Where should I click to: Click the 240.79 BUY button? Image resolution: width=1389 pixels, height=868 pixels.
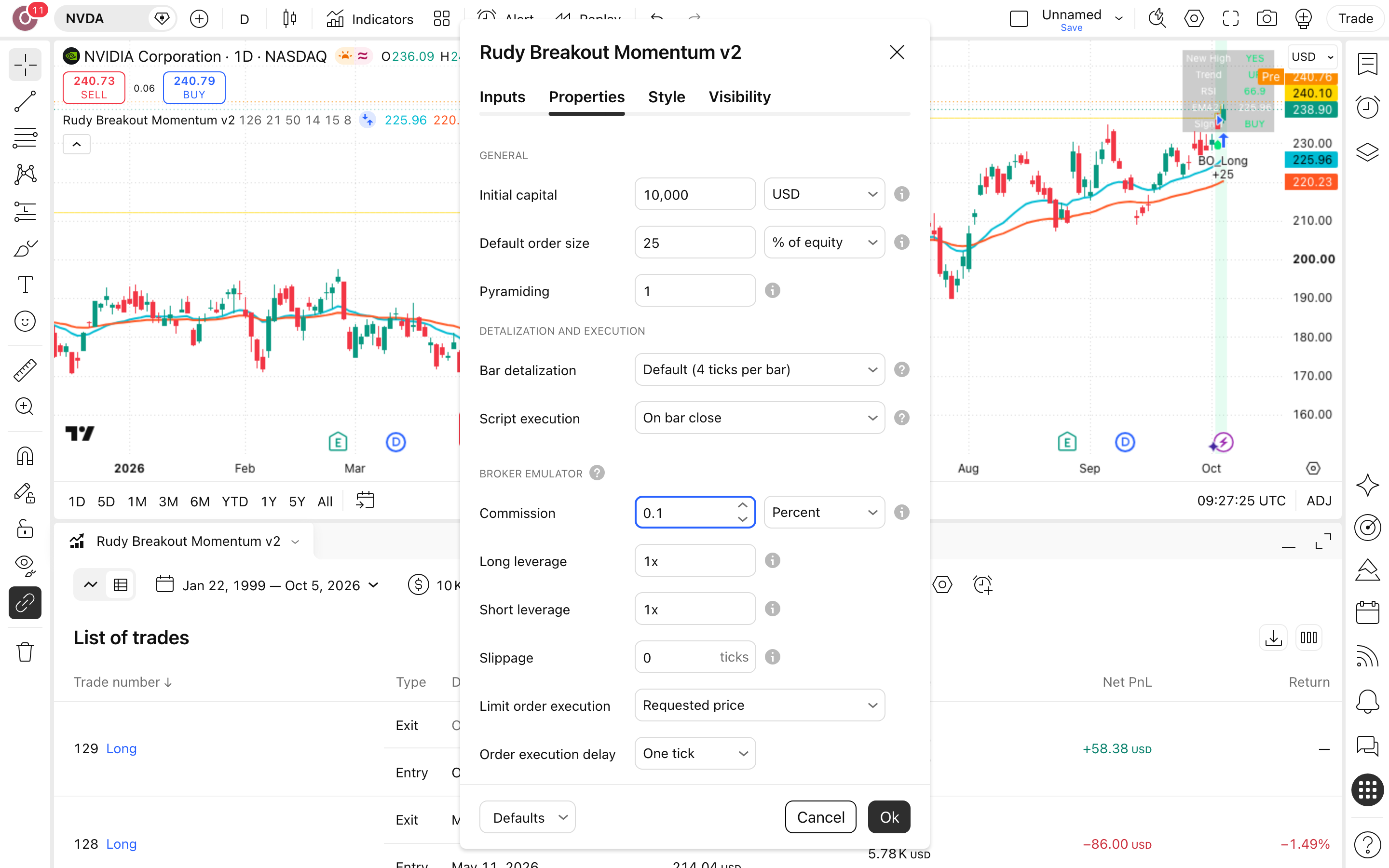point(194,87)
